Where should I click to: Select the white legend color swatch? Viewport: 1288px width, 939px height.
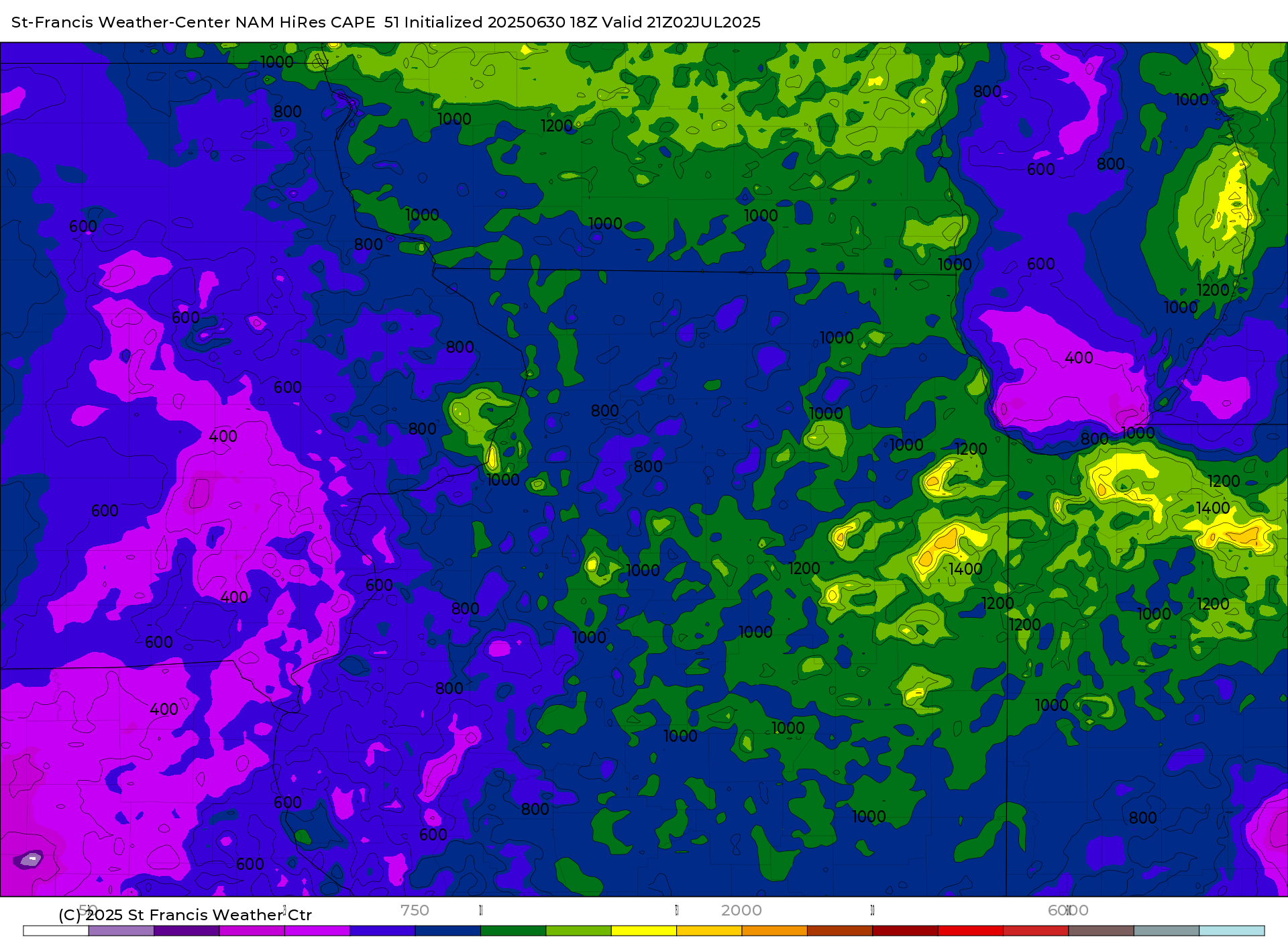pos(56,931)
